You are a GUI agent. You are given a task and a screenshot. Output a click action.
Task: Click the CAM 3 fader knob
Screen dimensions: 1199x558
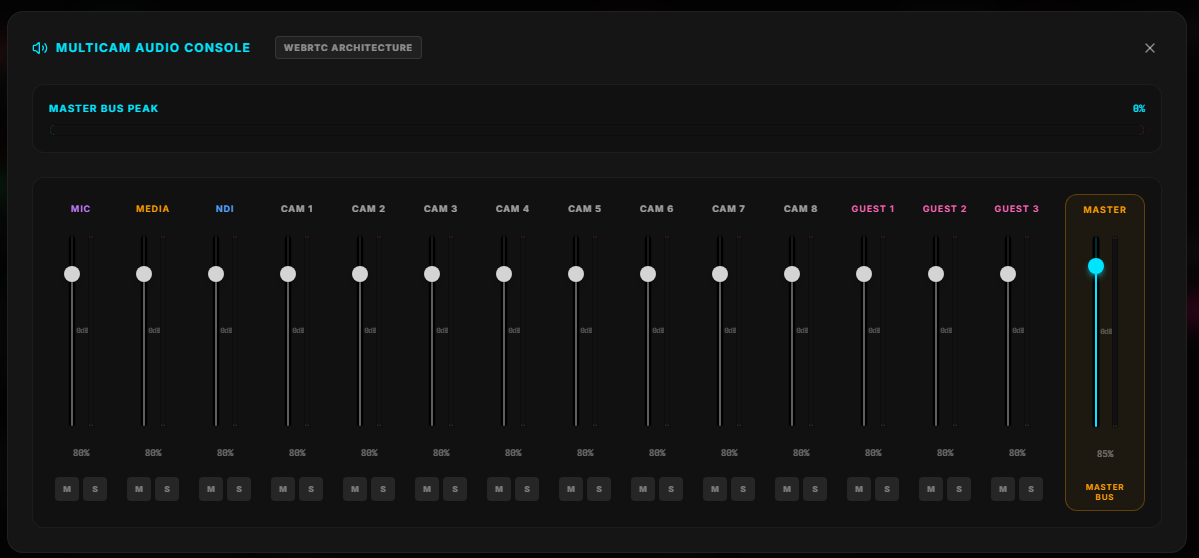432,274
